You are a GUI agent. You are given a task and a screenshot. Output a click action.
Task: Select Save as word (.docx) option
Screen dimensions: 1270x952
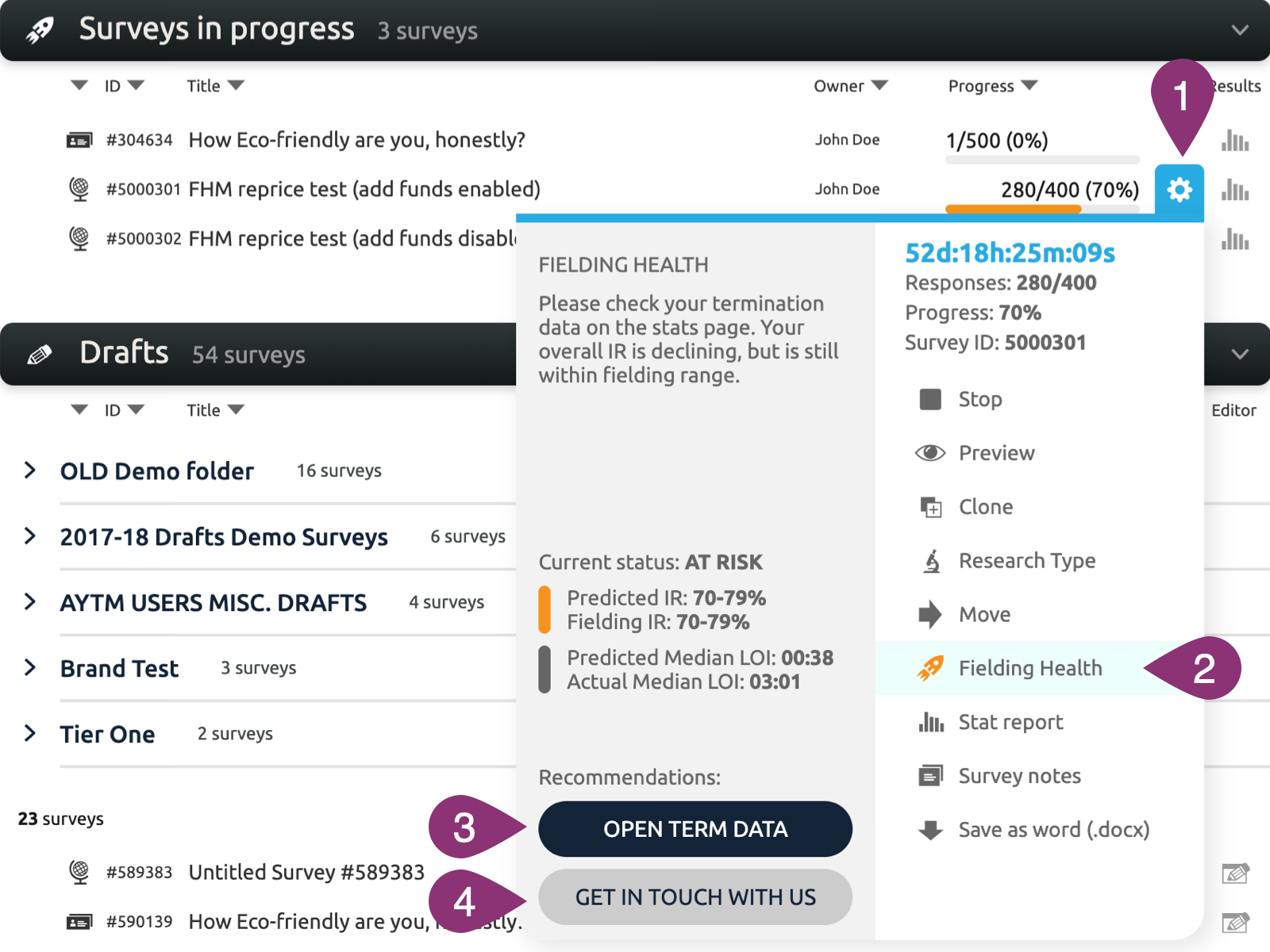[1053, 831]
